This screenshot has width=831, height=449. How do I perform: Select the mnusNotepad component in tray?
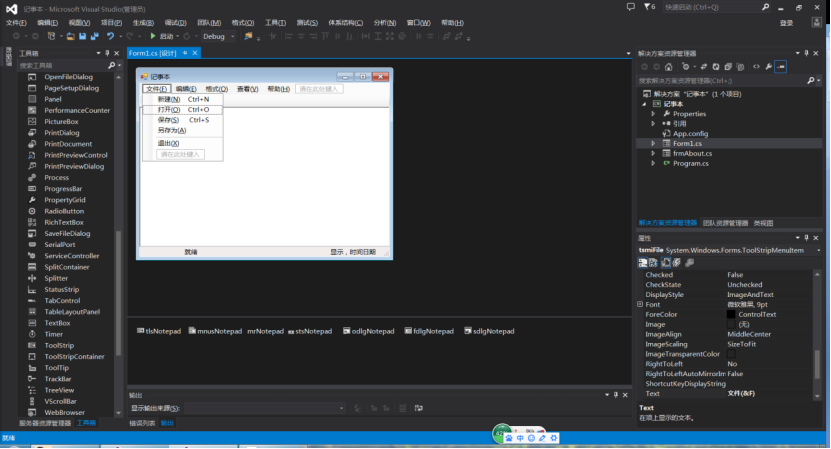coord(215,331)
